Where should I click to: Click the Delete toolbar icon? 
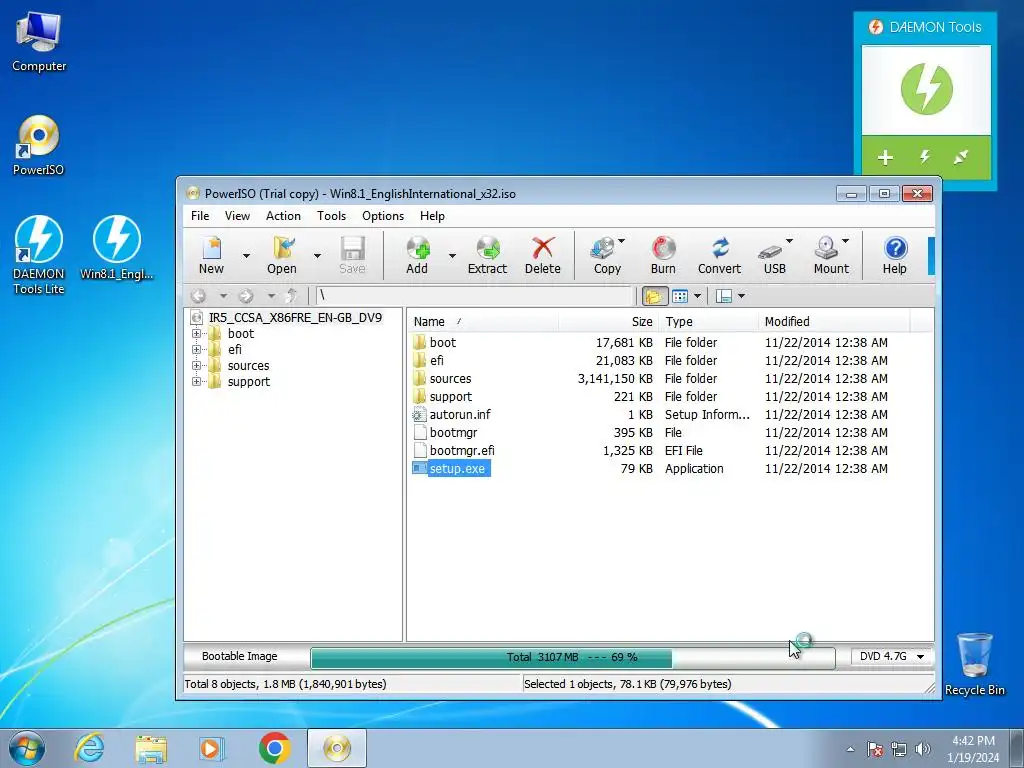click(x=543, y=255)
